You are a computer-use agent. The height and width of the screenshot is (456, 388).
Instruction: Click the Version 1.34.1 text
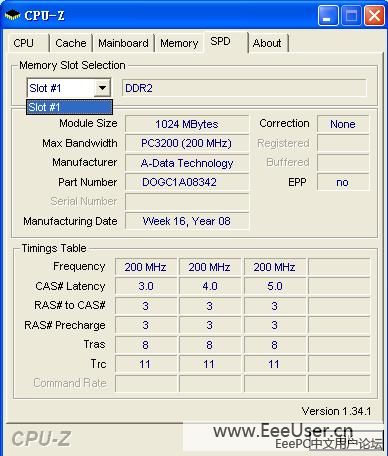click(336, 411)
